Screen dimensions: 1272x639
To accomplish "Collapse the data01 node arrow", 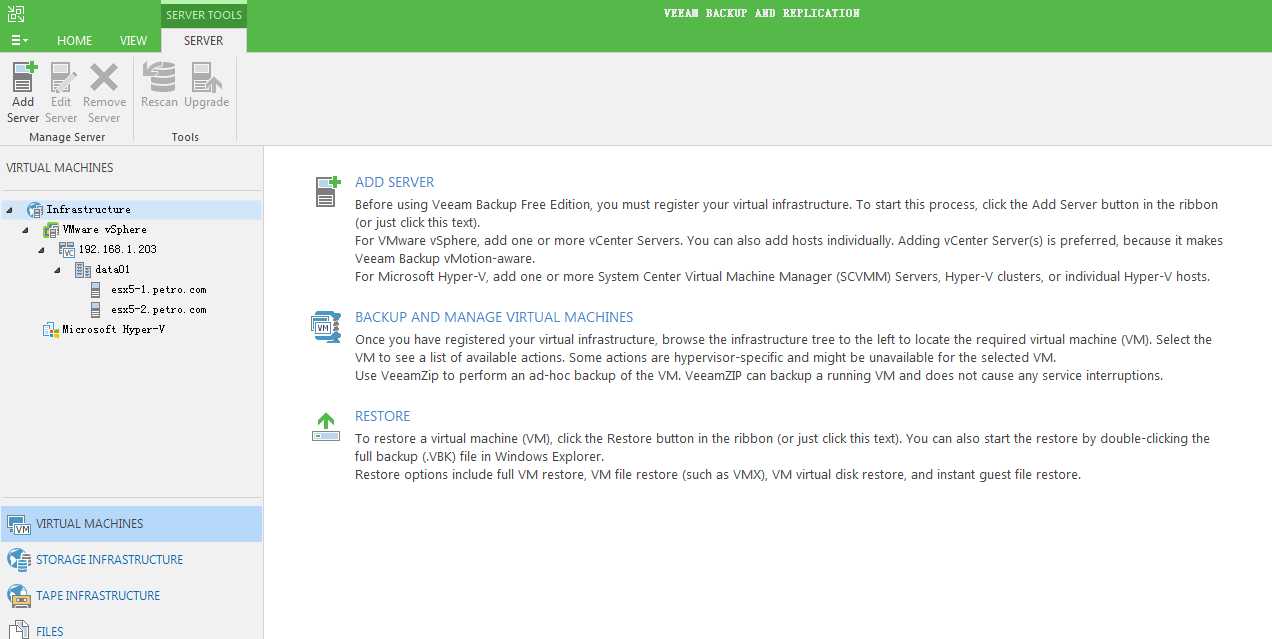I will pos(58,270).
